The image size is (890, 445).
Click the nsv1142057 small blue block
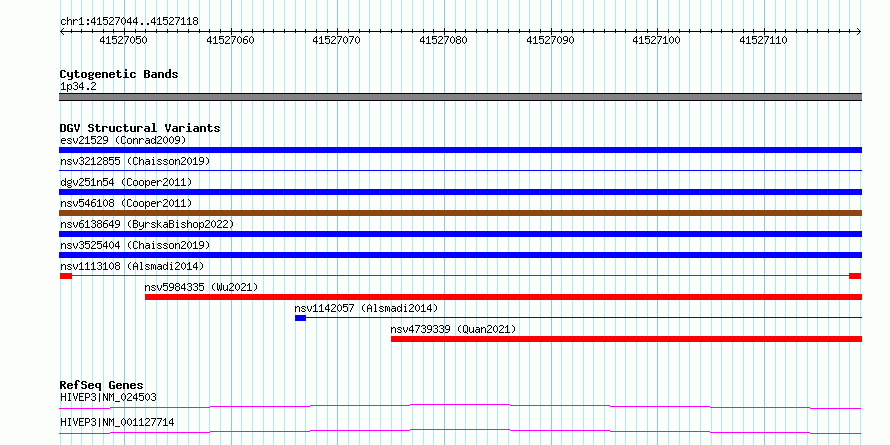click(300, 318)
